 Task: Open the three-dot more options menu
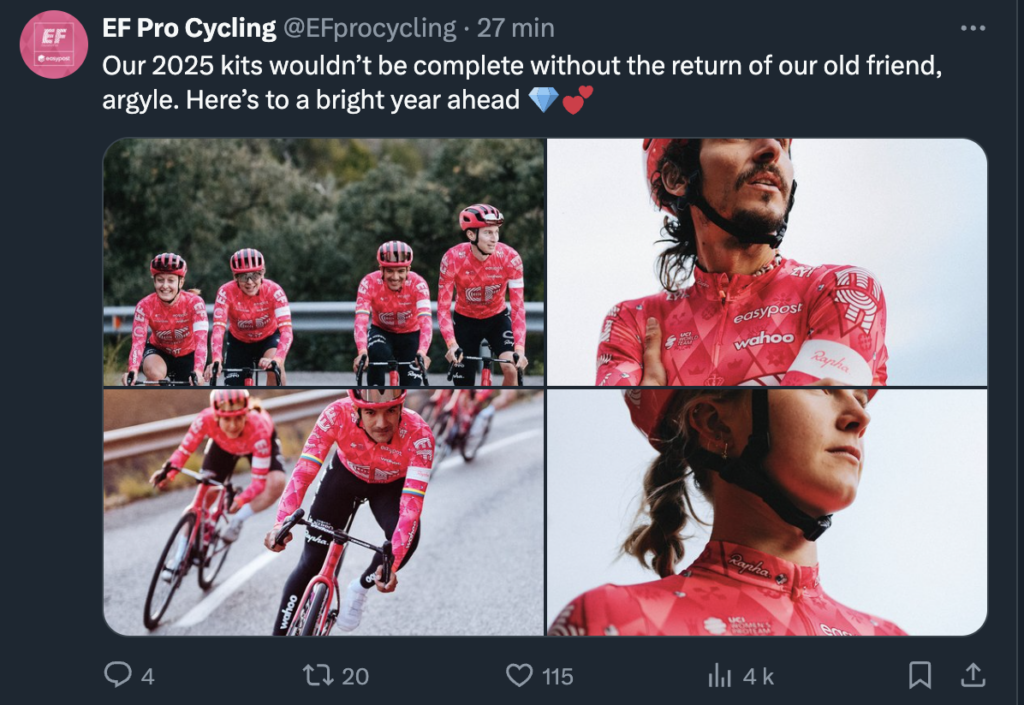click(x=972, y=28)
